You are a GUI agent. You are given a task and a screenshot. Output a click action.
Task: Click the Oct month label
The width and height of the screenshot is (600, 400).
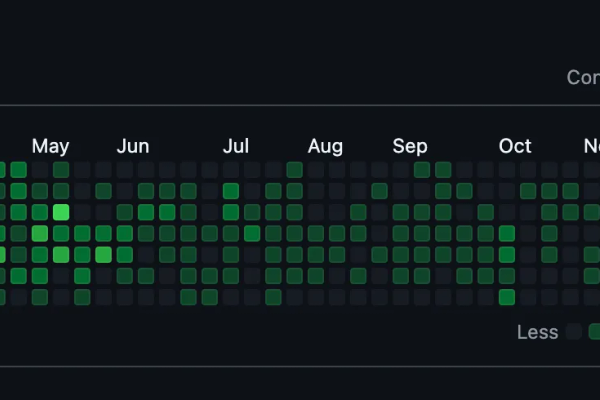pos(515,146)
